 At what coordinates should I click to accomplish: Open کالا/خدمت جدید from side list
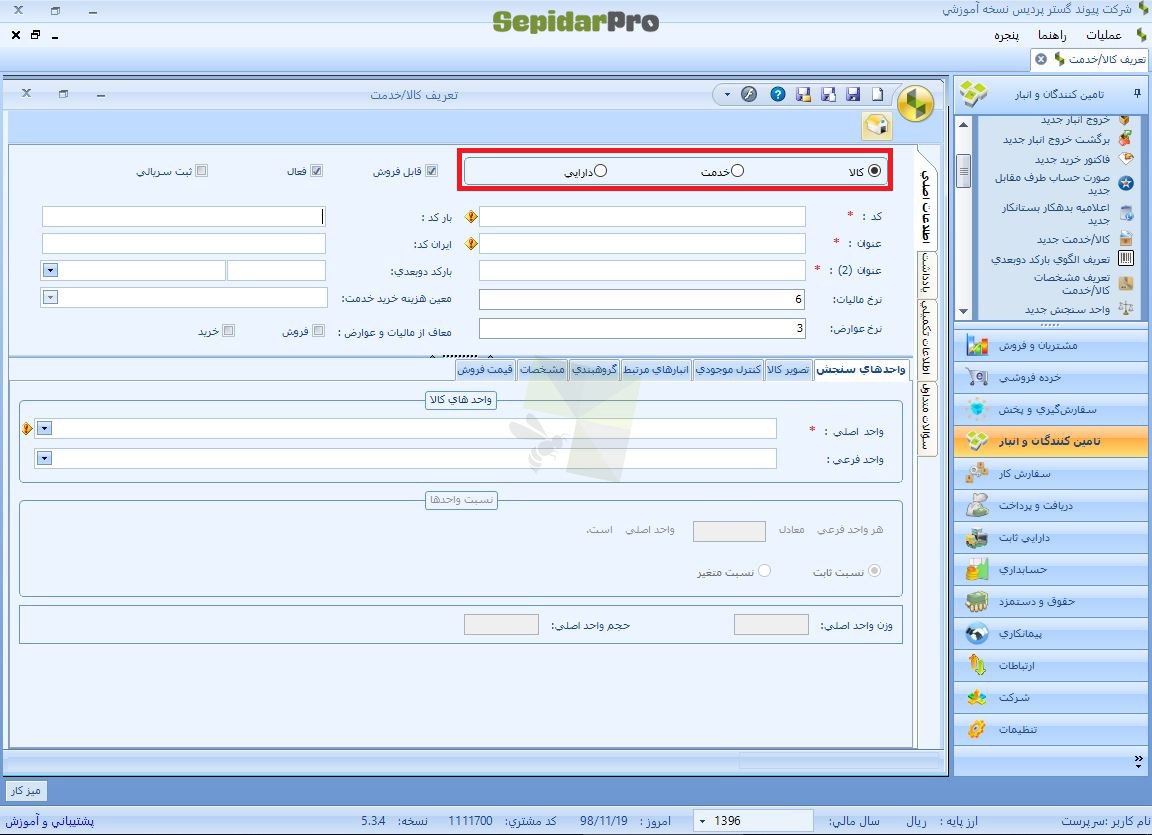(x=1073, y=239)
